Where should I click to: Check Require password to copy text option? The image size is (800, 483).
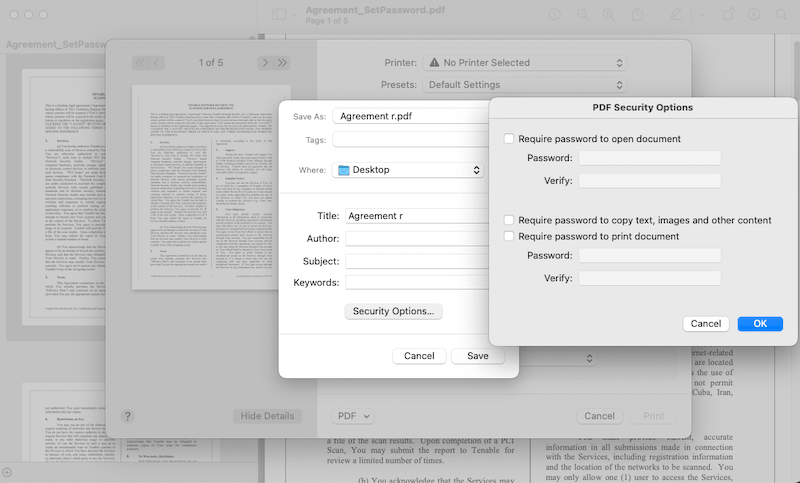click(x=509, y=220)
